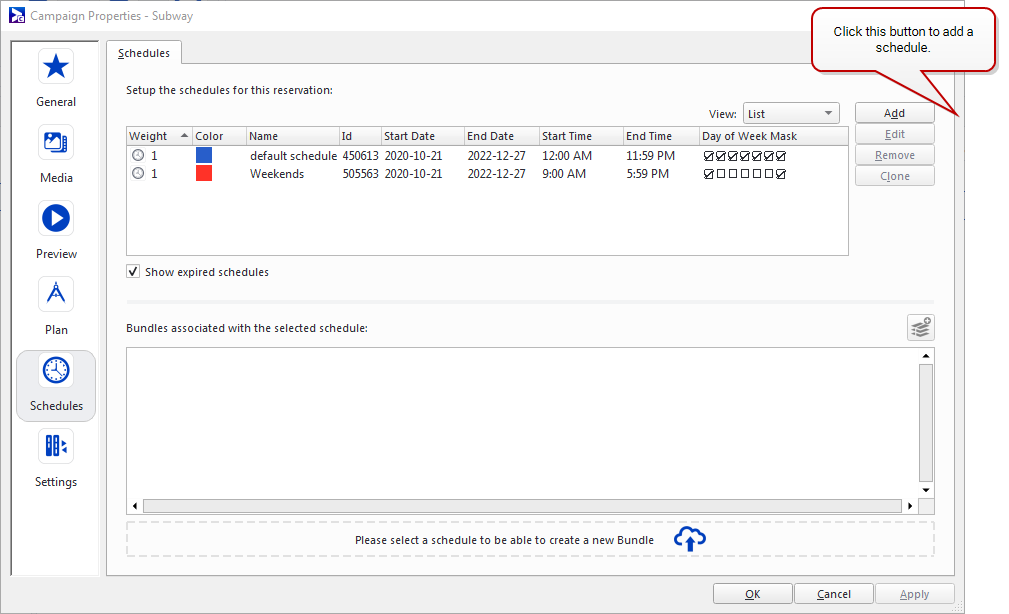Click the Add schedule button
Image resolution: width=1009 pixels, height=614 pixels.
coord(894,113)
